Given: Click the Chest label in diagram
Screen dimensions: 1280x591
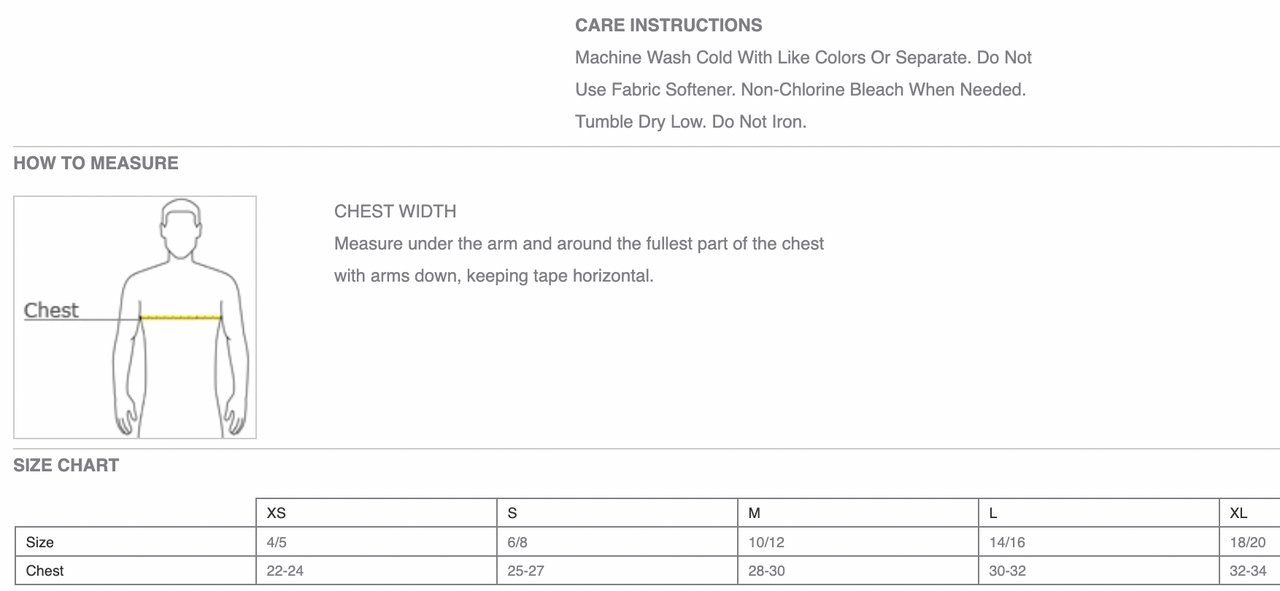Looking at the screenshot, I should point(51,310).
